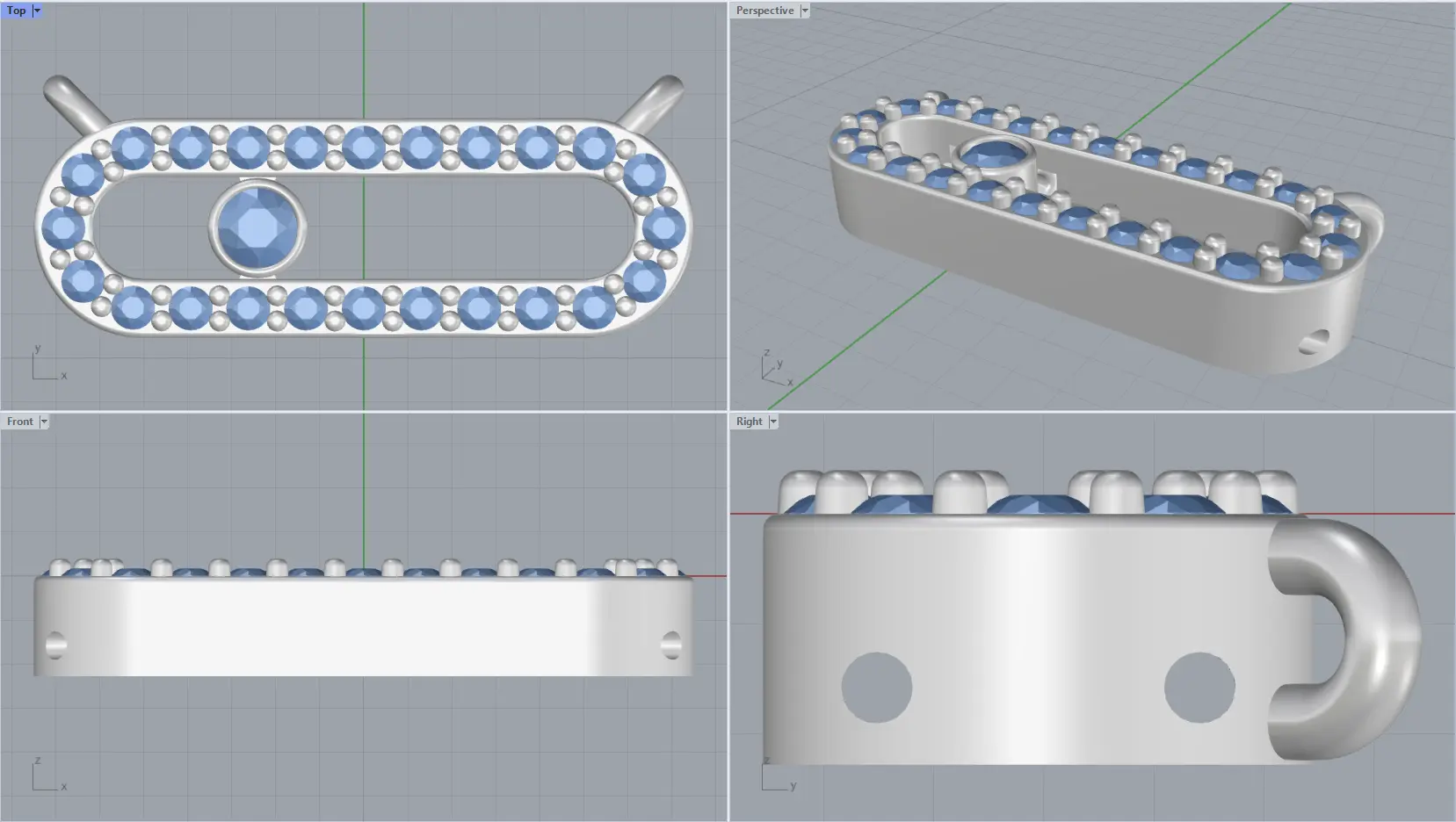
Task: Select the left hole in Front view
Action: [55, 645]
